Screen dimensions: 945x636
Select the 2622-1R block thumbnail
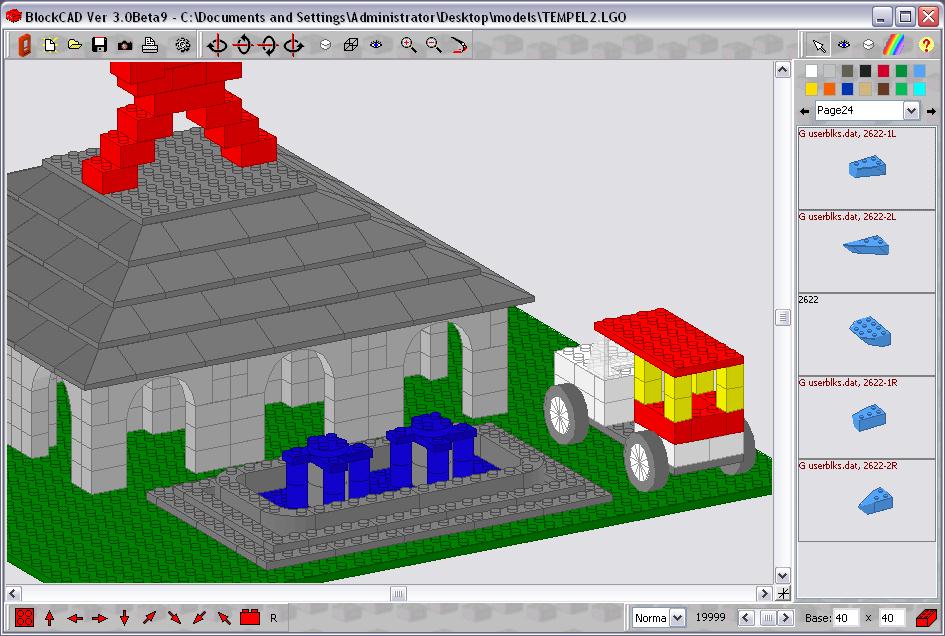867,417
